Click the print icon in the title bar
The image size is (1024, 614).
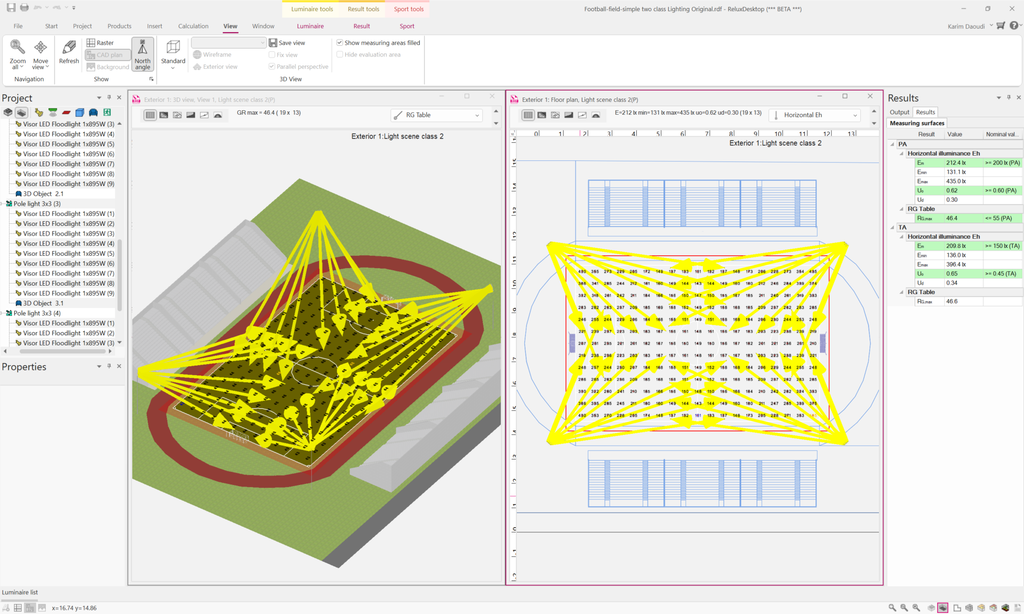tap(24, 8)
